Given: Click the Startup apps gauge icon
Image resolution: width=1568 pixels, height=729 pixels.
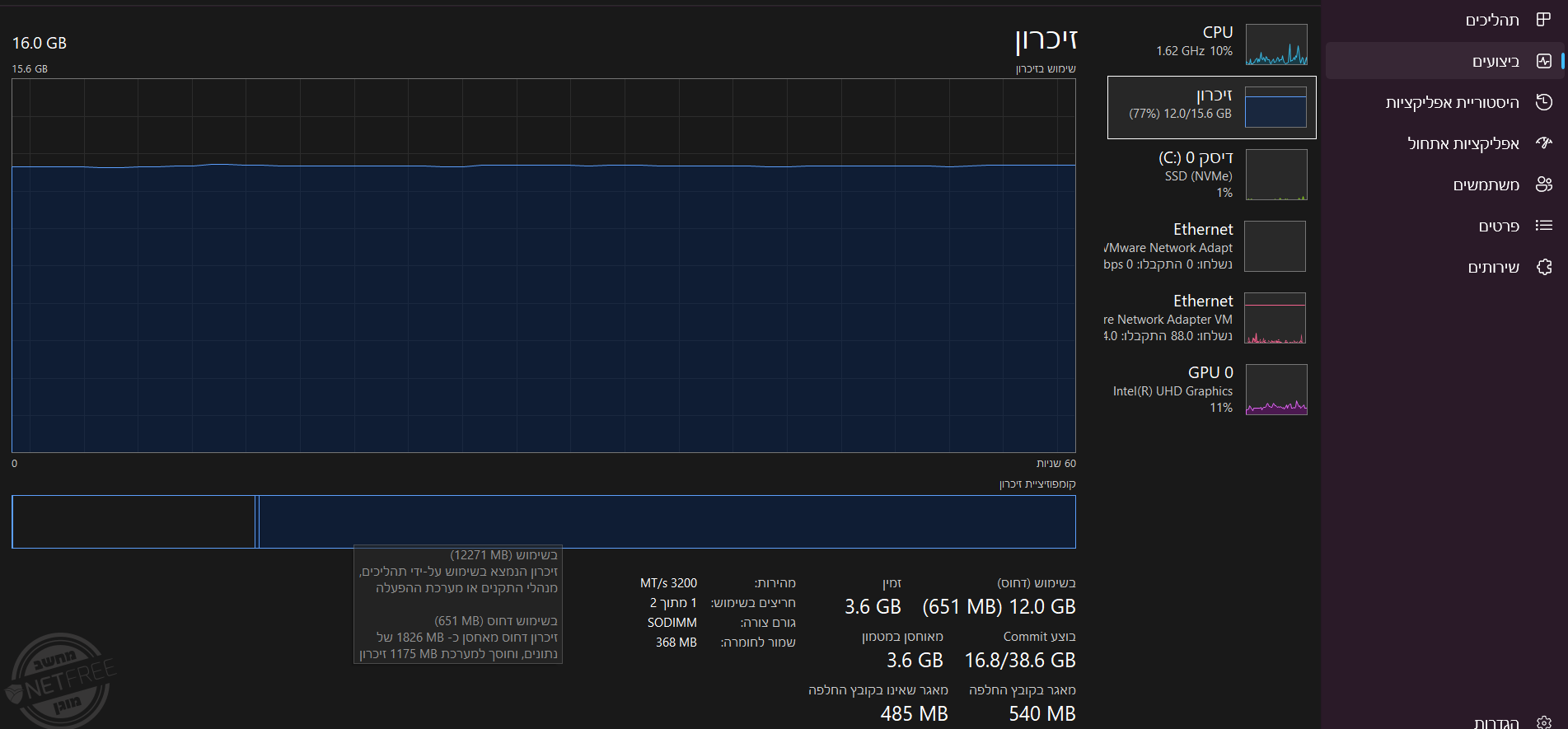Looking at the screenshot, I should pos(1543,143).
